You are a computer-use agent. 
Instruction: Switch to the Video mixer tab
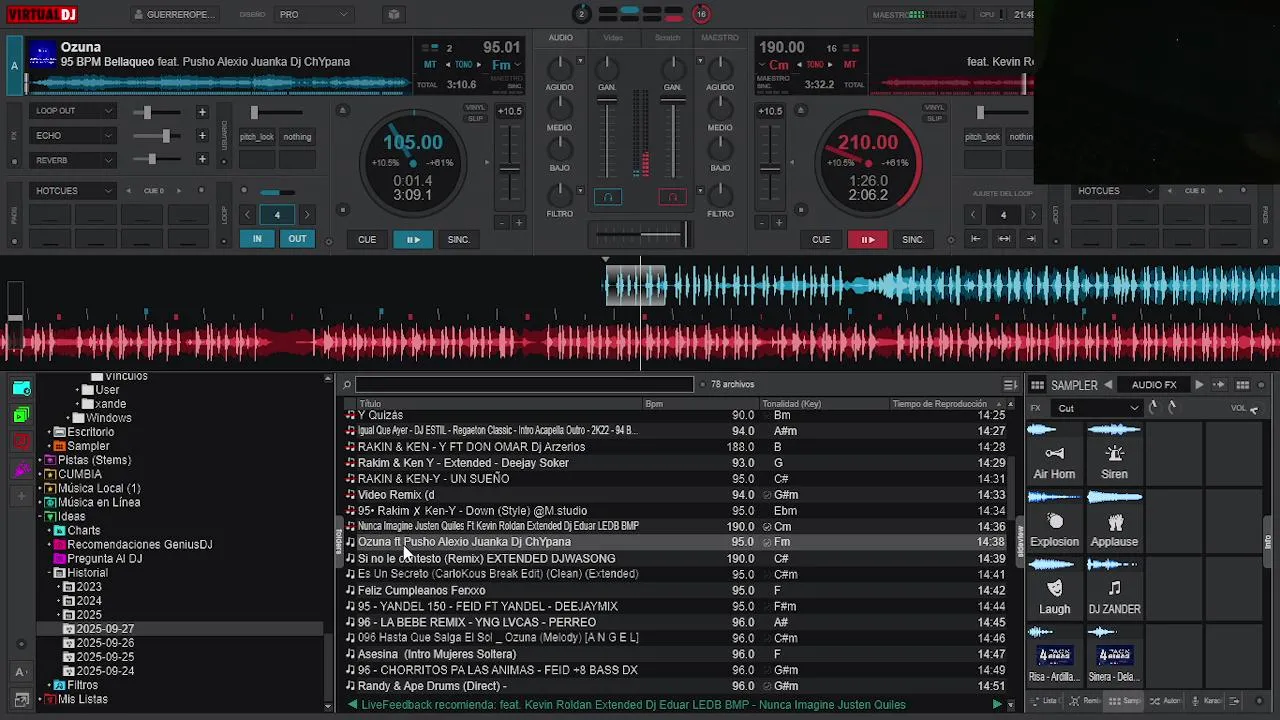point(613,37)
